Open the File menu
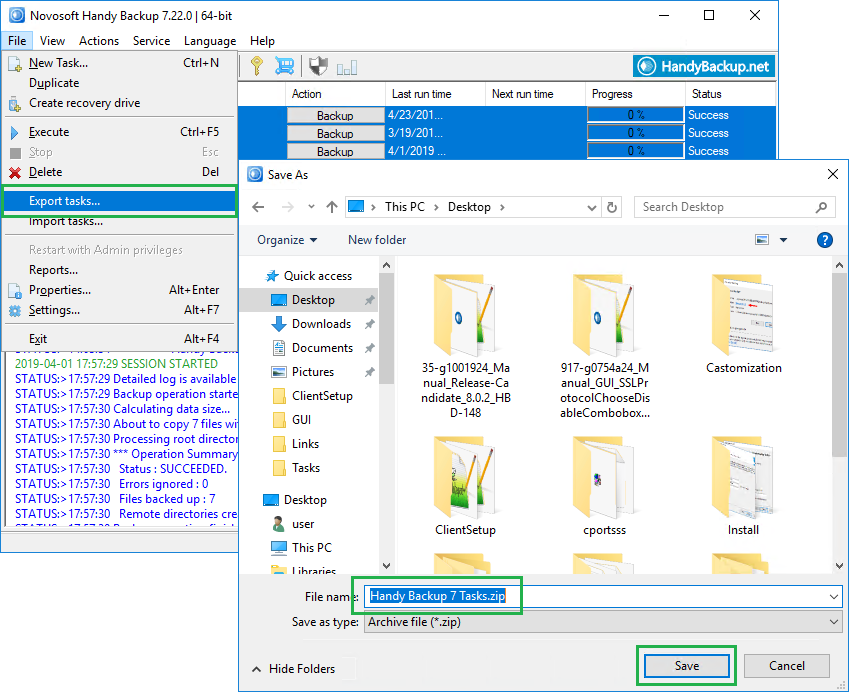Image resolution: width=849 pixels, height=692 pixels. pos(17,41)
